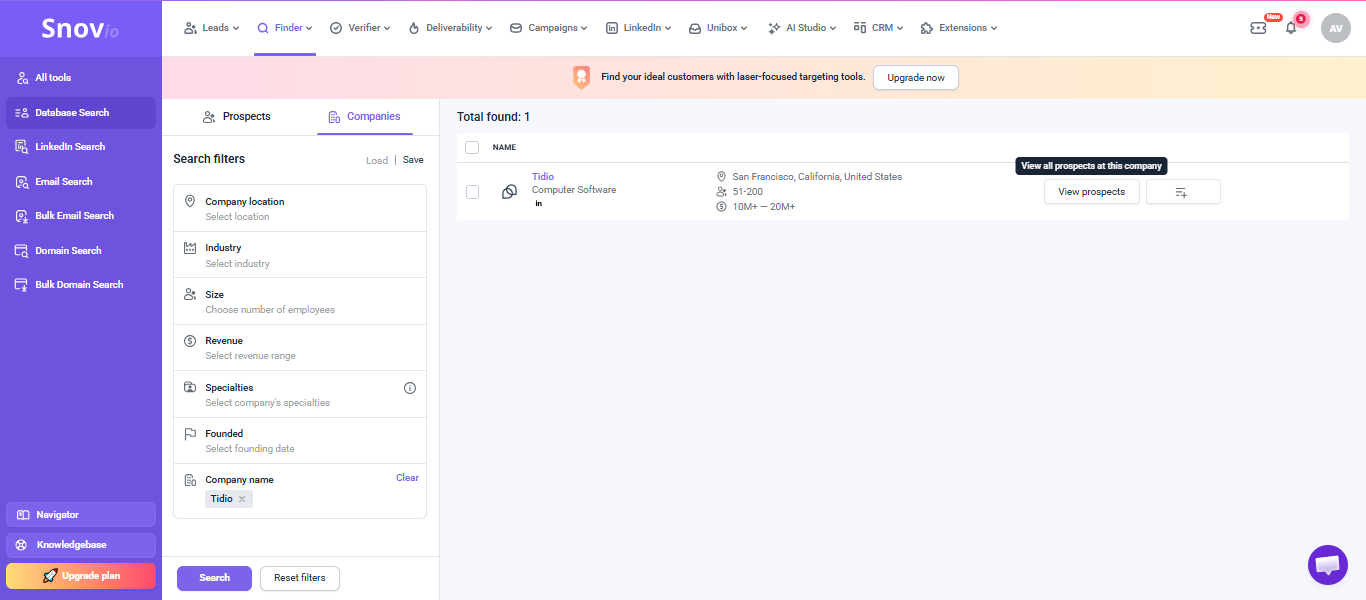The image size is (1366, 600).
Task: Open the Specialties filter field
Action: coord(300,395)
